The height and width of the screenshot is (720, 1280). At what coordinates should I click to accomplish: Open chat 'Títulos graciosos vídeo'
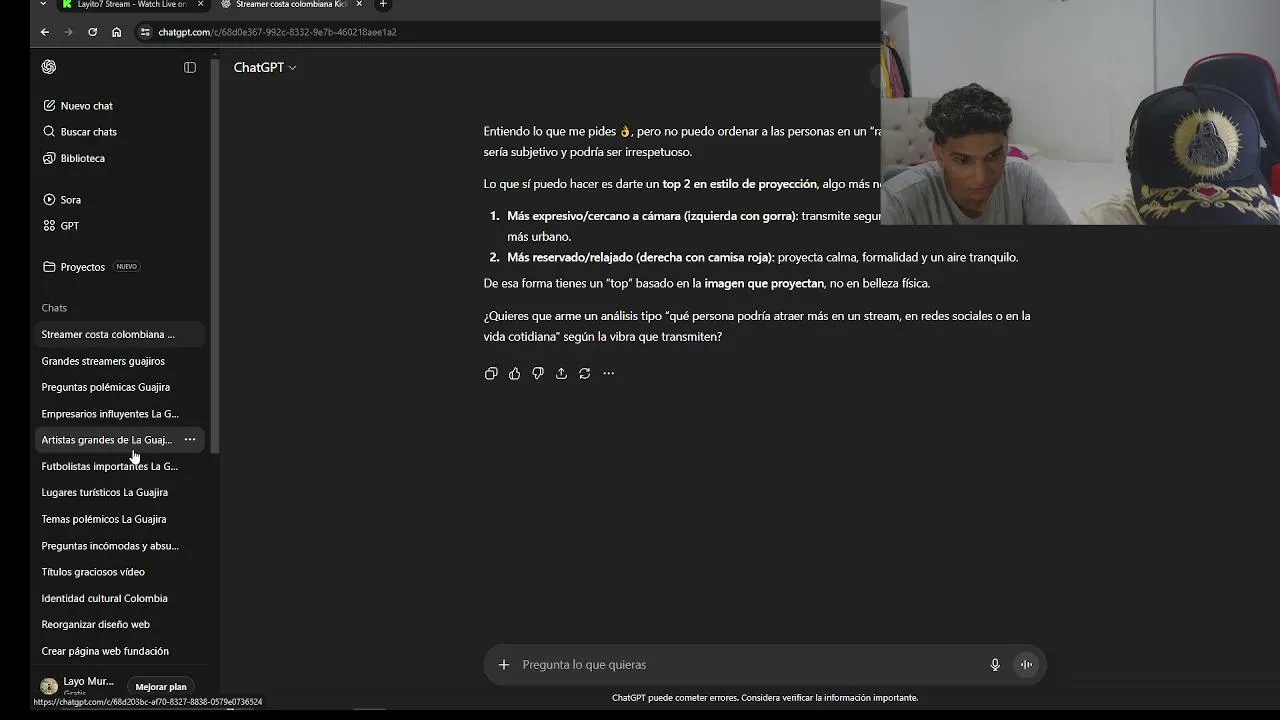[120, 572]
